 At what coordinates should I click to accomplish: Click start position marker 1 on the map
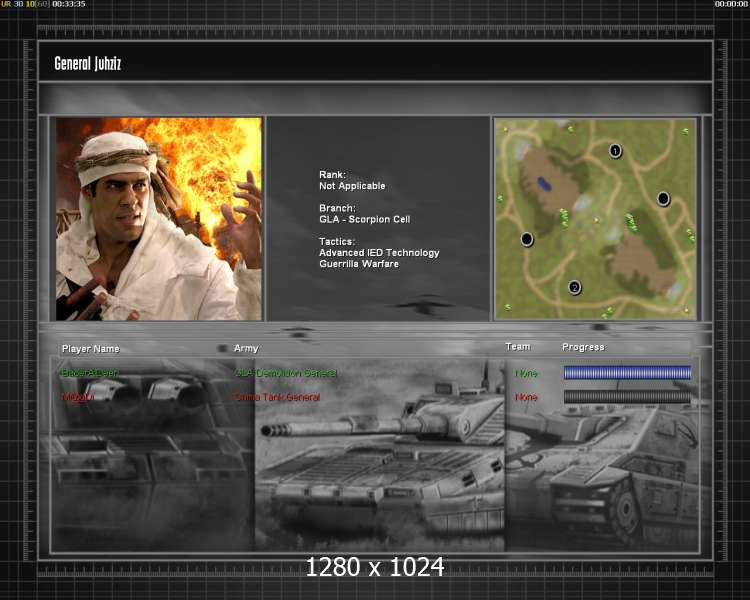click(615, 151)
